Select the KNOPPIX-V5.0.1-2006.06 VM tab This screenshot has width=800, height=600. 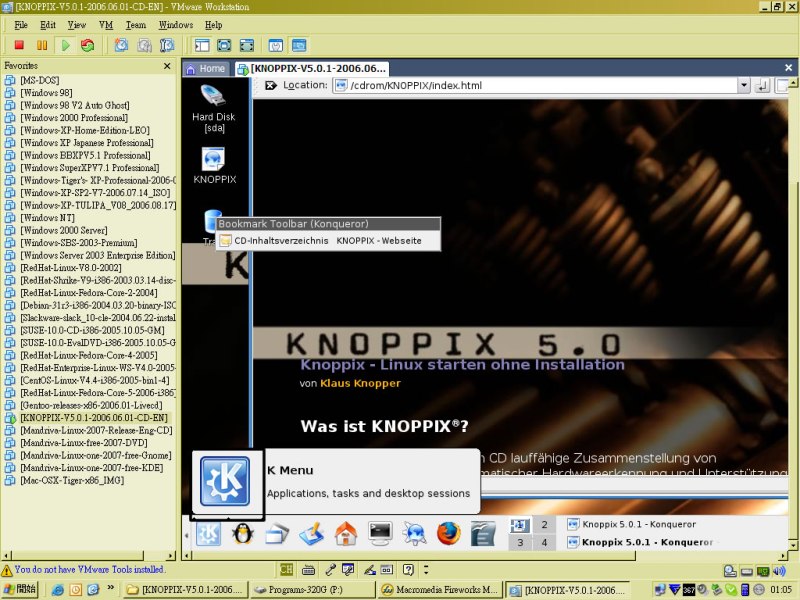tap(312, 68)
